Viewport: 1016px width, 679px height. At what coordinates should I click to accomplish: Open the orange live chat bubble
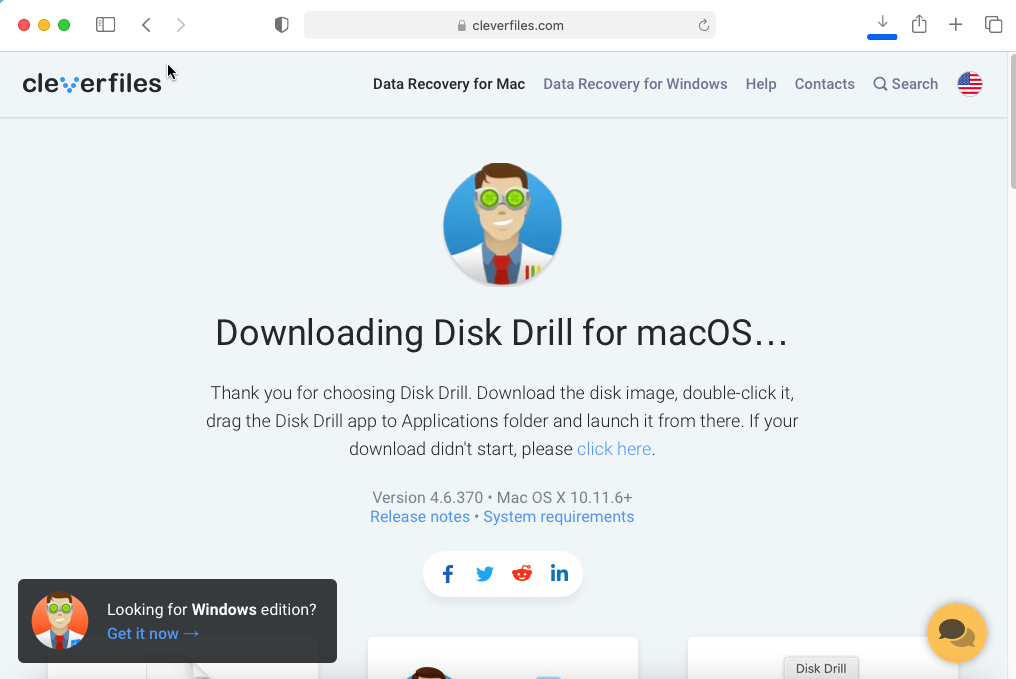tap(956, 632)
